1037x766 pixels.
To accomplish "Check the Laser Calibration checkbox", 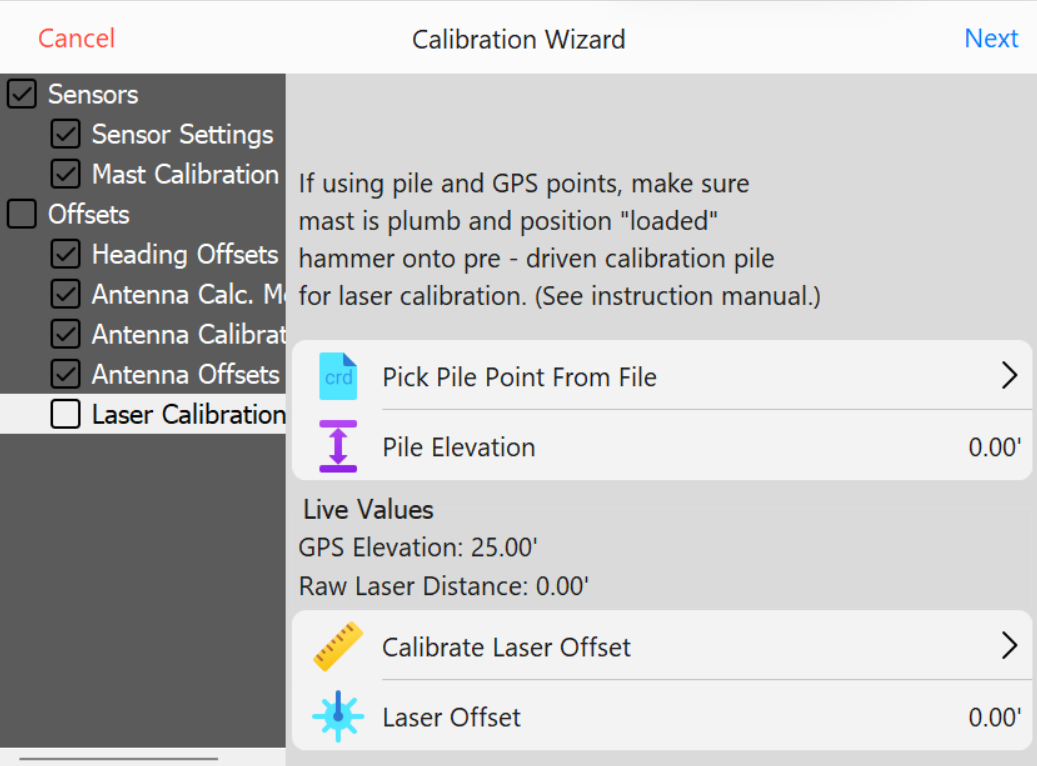I will click(65, 414).
